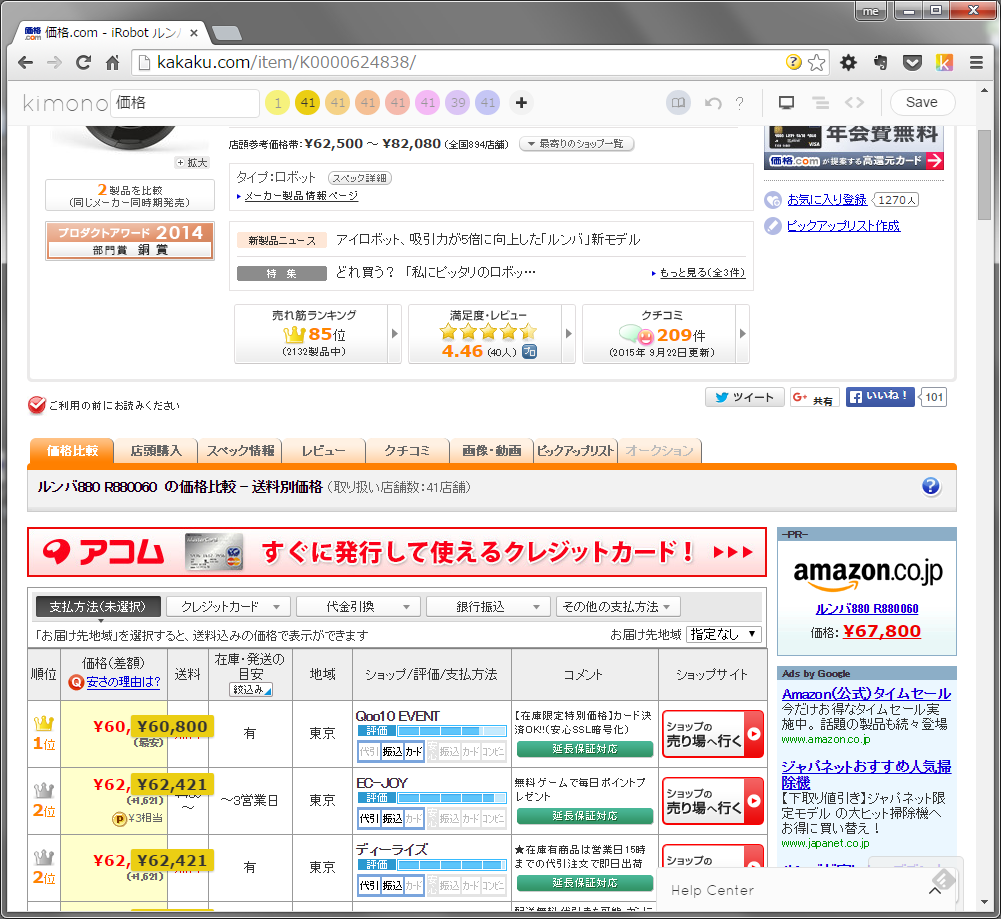Expand the 売れ筋ランキング arrow
Screen dimensions: 1001x919
tap(395, 334)
